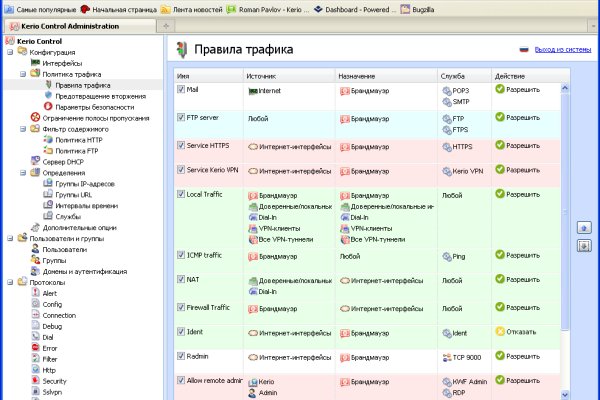
Task: Disable the Radmin rule checkbox
Action: click(x=181, y=355)
